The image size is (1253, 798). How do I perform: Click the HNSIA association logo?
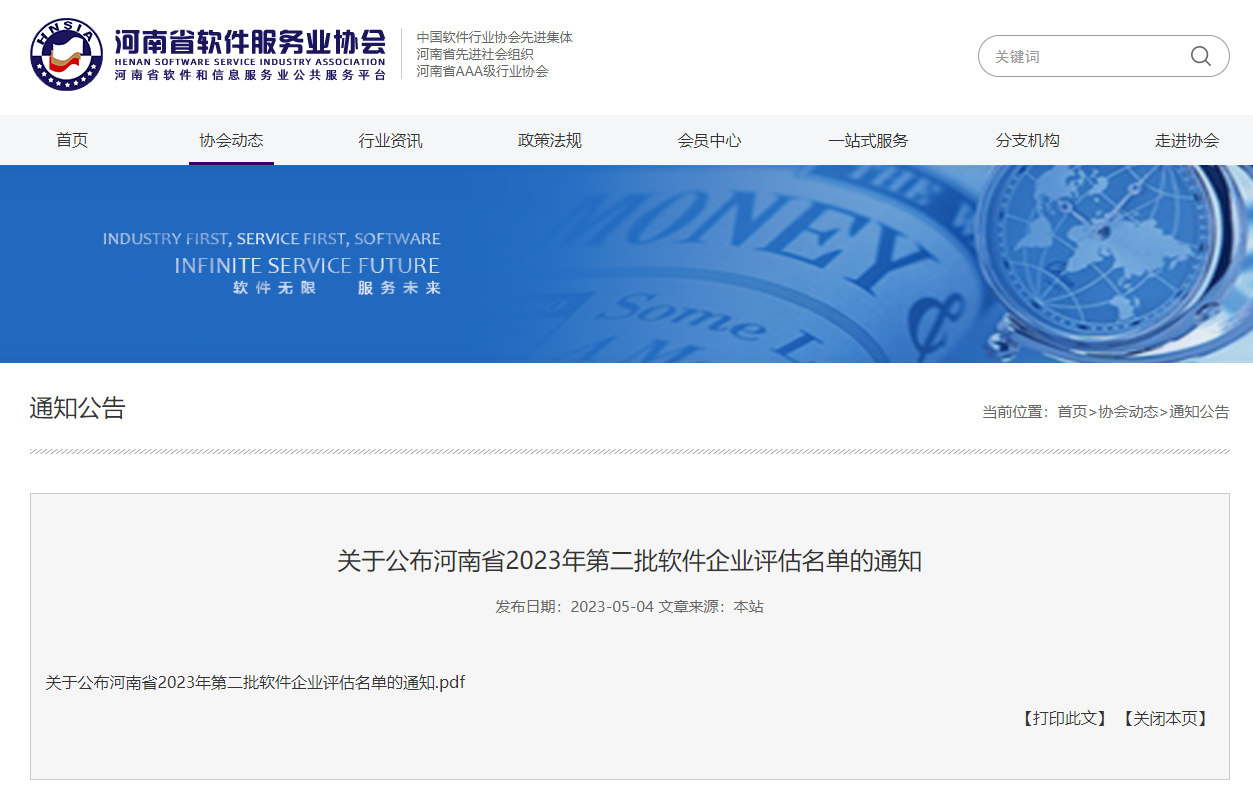coord(66,56)
